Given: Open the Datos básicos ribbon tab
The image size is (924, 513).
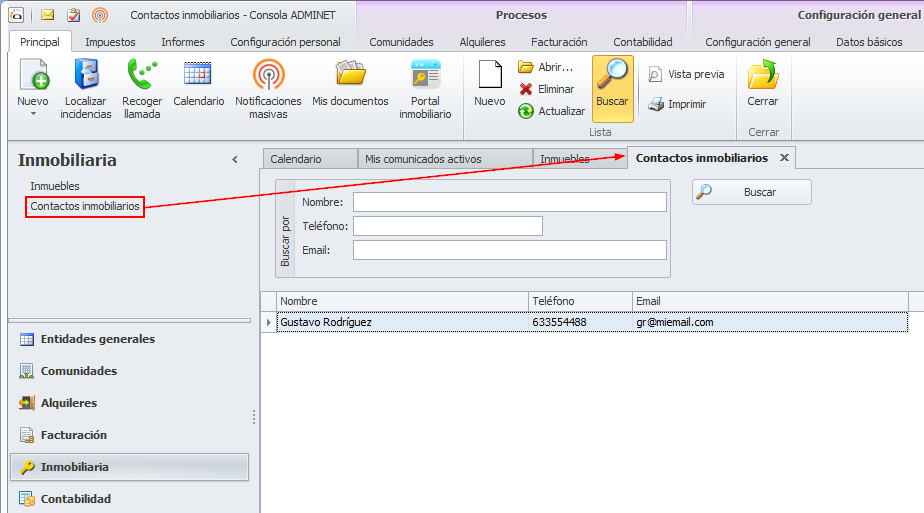Looking at the screenshot, I should point(869,42).
